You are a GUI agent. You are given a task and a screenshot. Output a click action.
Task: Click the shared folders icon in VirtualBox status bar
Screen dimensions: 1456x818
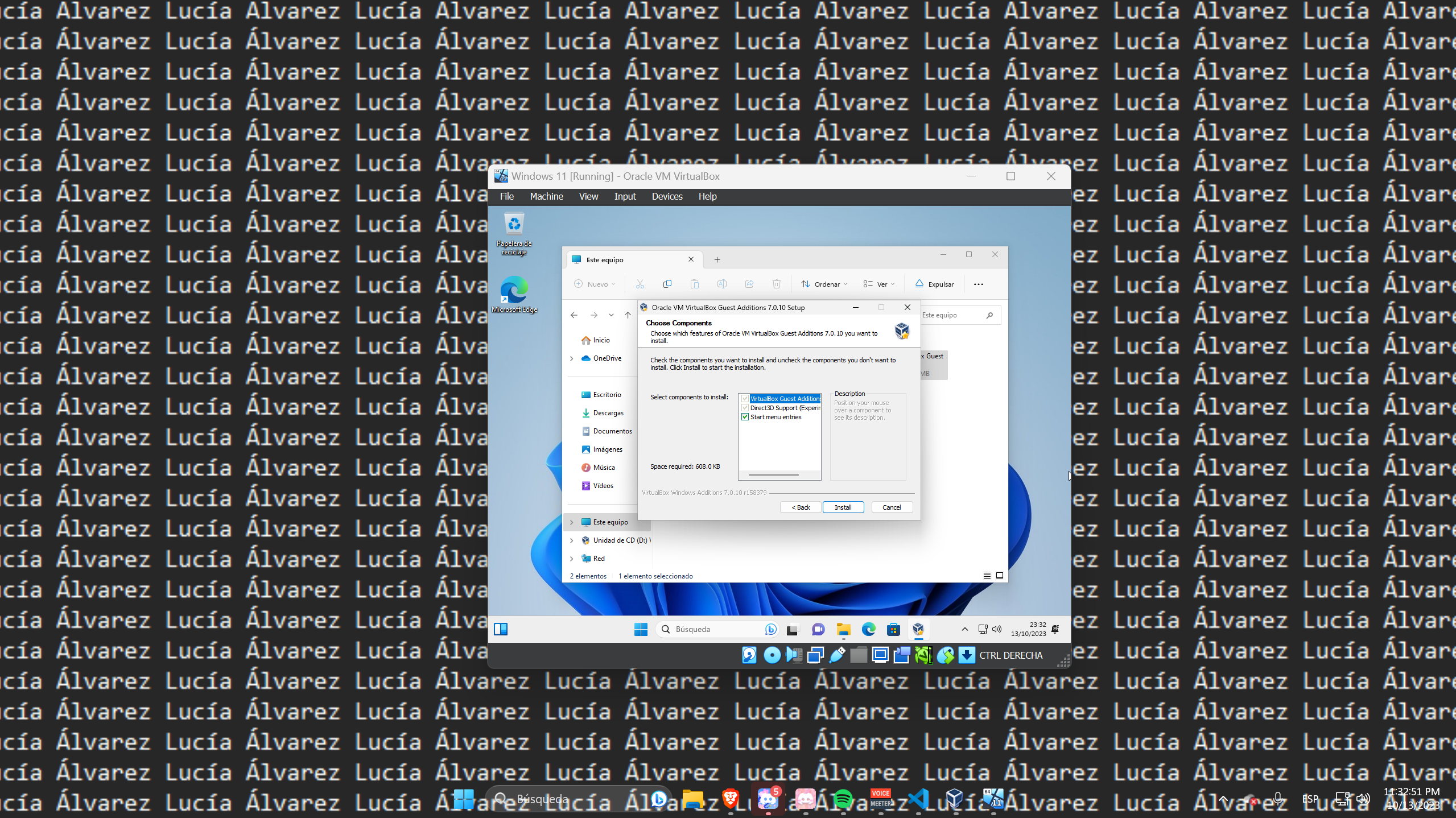click(858, 655)
